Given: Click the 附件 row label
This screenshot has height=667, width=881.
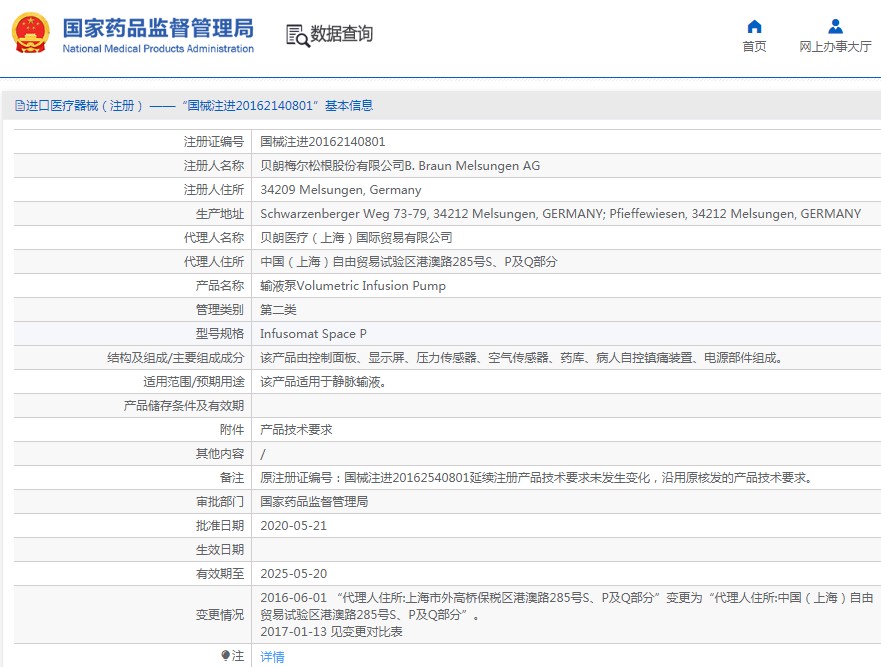Looking at the screenshot, I should [231, 430].
